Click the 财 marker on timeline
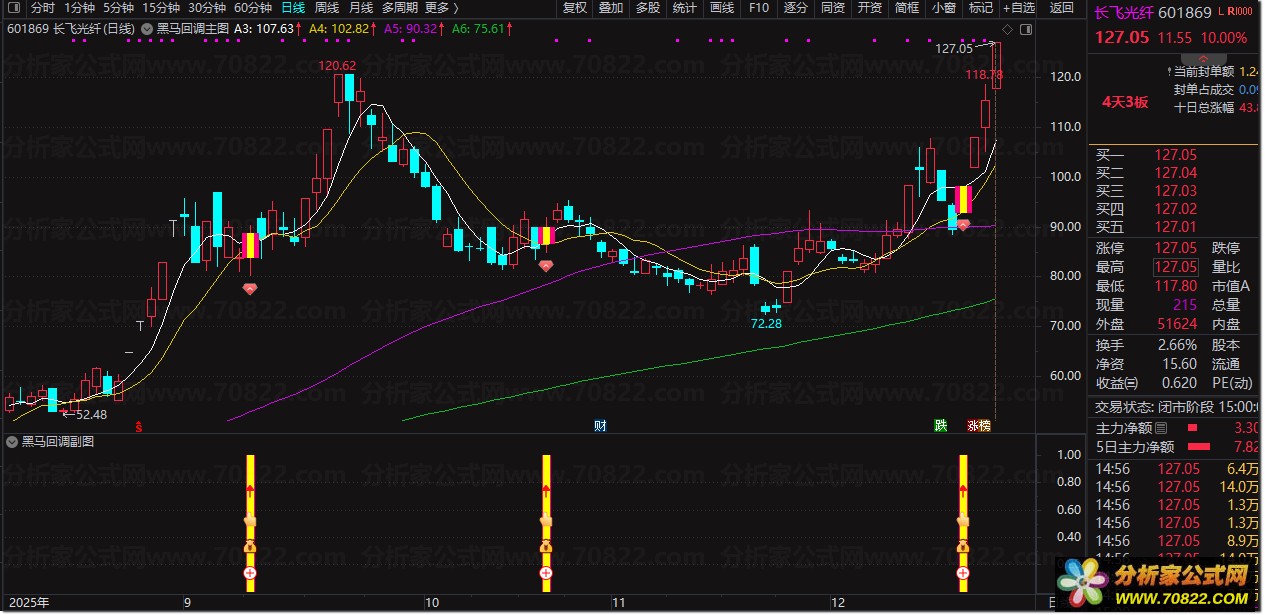The width and height of the screenshot is (1265, 615). [x=600, y=425]
